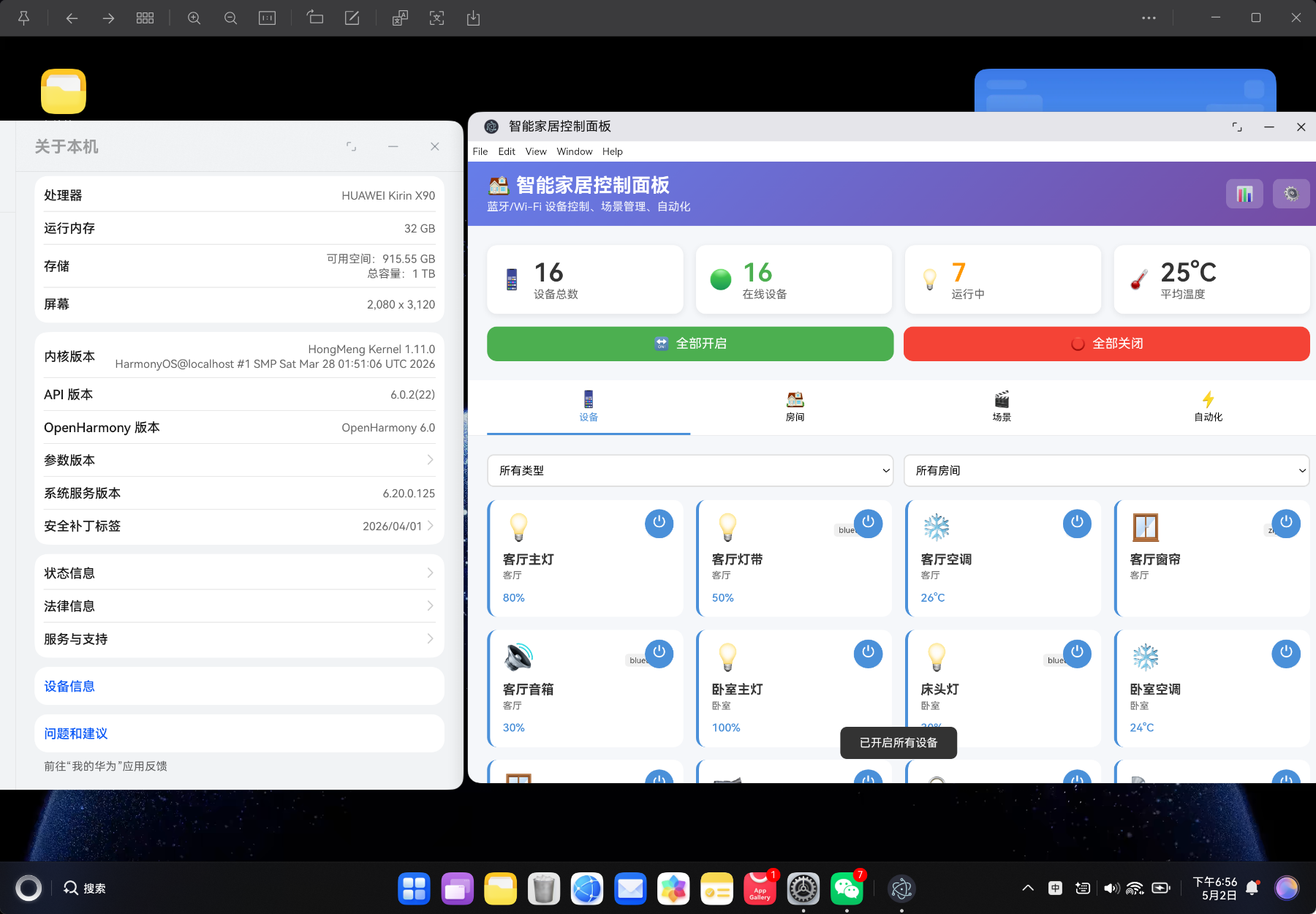Open the mail app in the dock
The image size is (1316, 914).
(630, 888)
